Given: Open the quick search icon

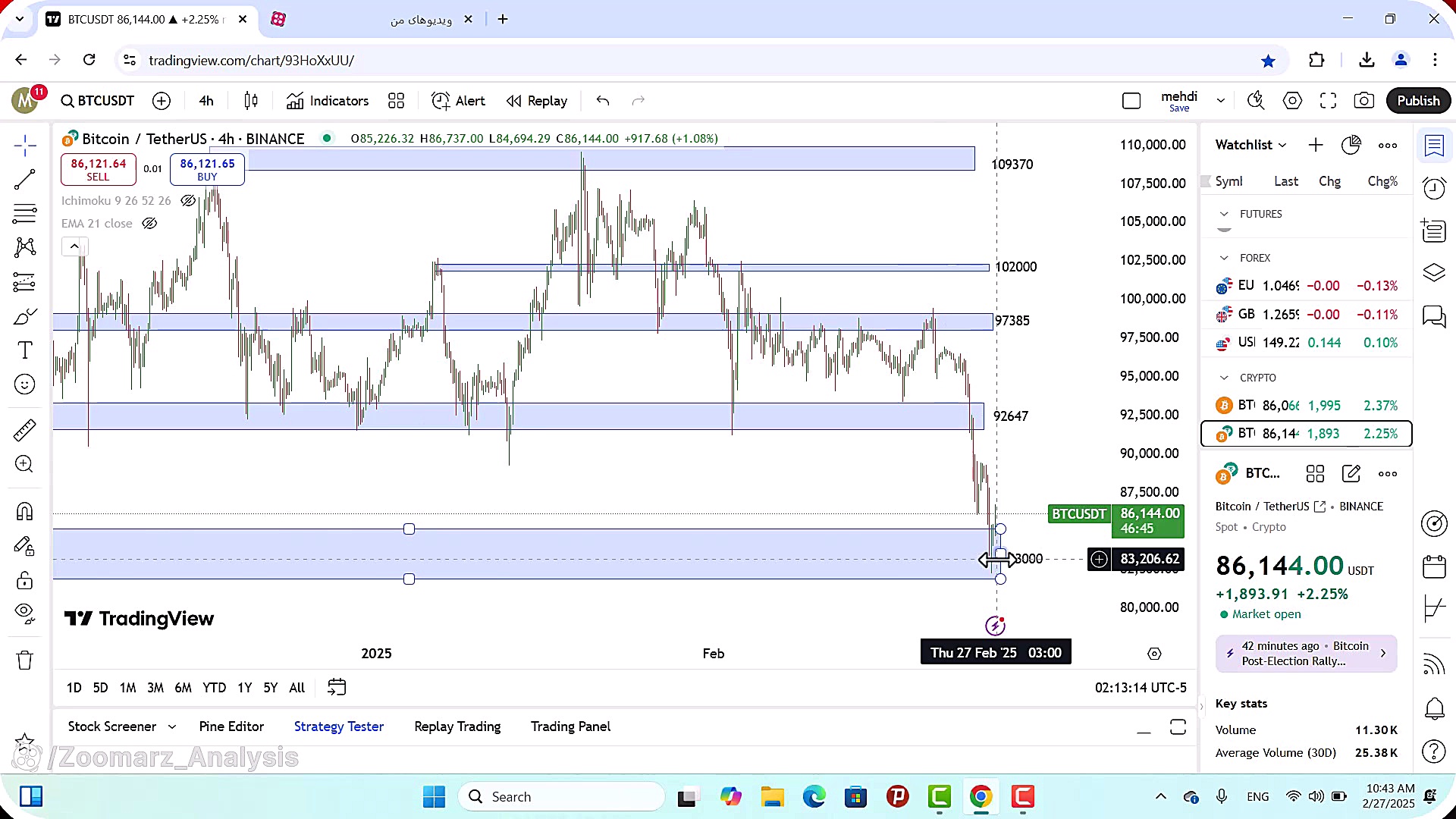Looking at the screenshot, I should [1256, 101].
